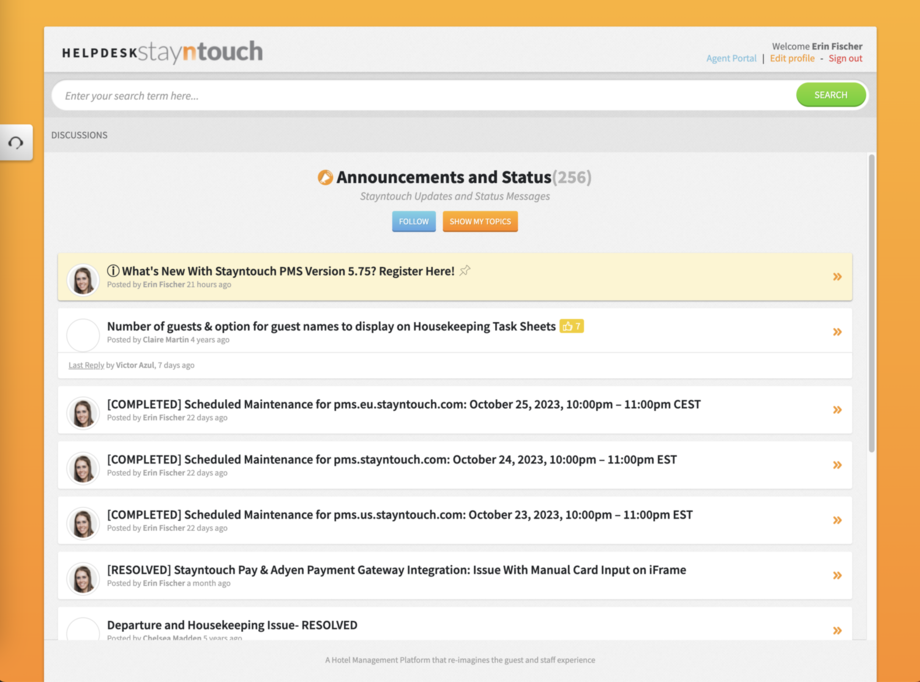The image size is (920, 682).
Task: Click blank avatar on Claire Martin's post
Action: (x=83, y=335)
